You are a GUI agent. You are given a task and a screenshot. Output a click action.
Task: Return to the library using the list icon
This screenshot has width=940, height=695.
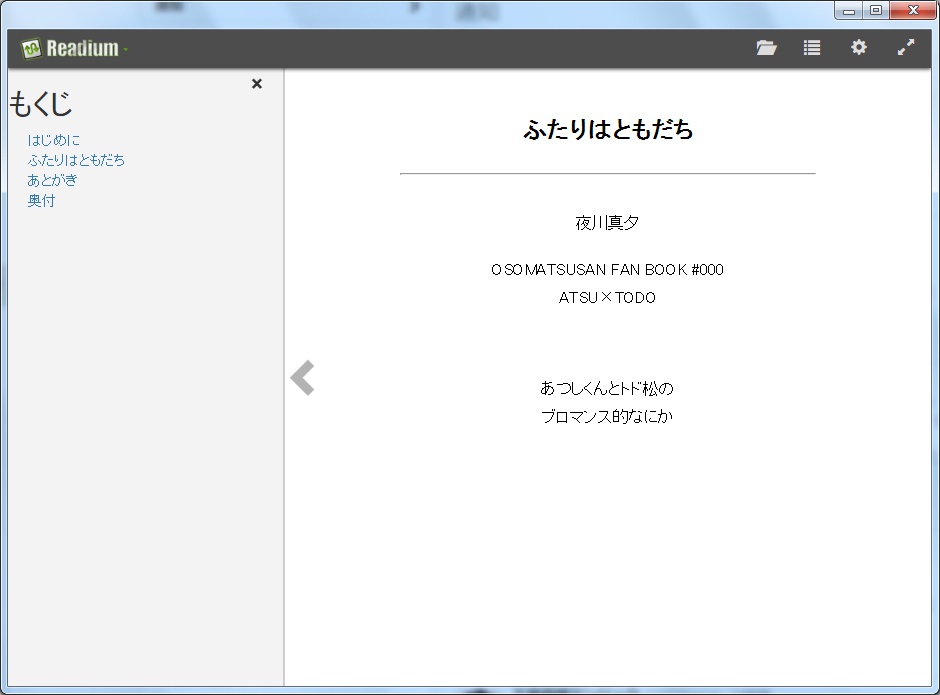tap(811, 47)
